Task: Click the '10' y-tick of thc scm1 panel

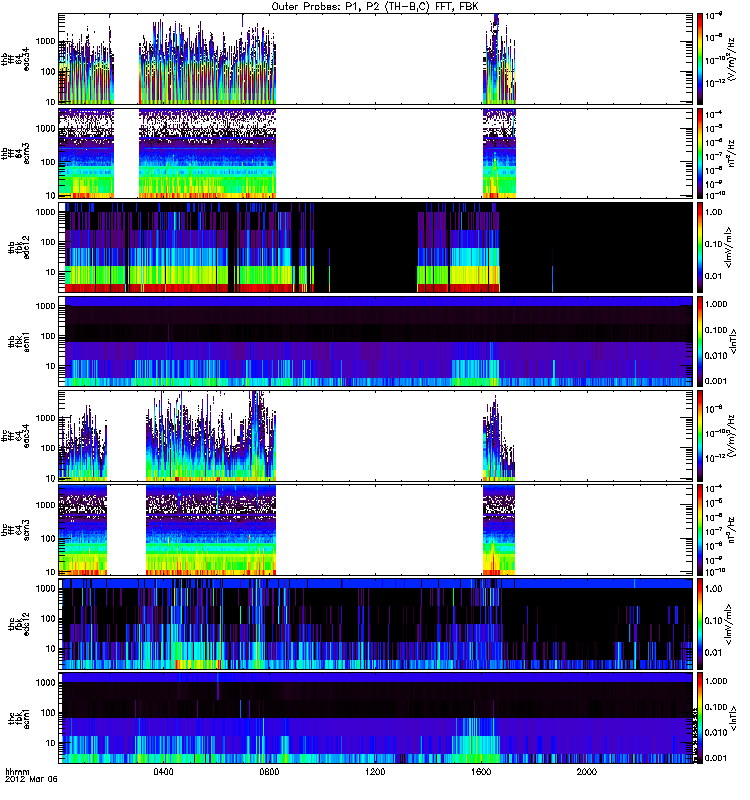Action: pos(51,743)
